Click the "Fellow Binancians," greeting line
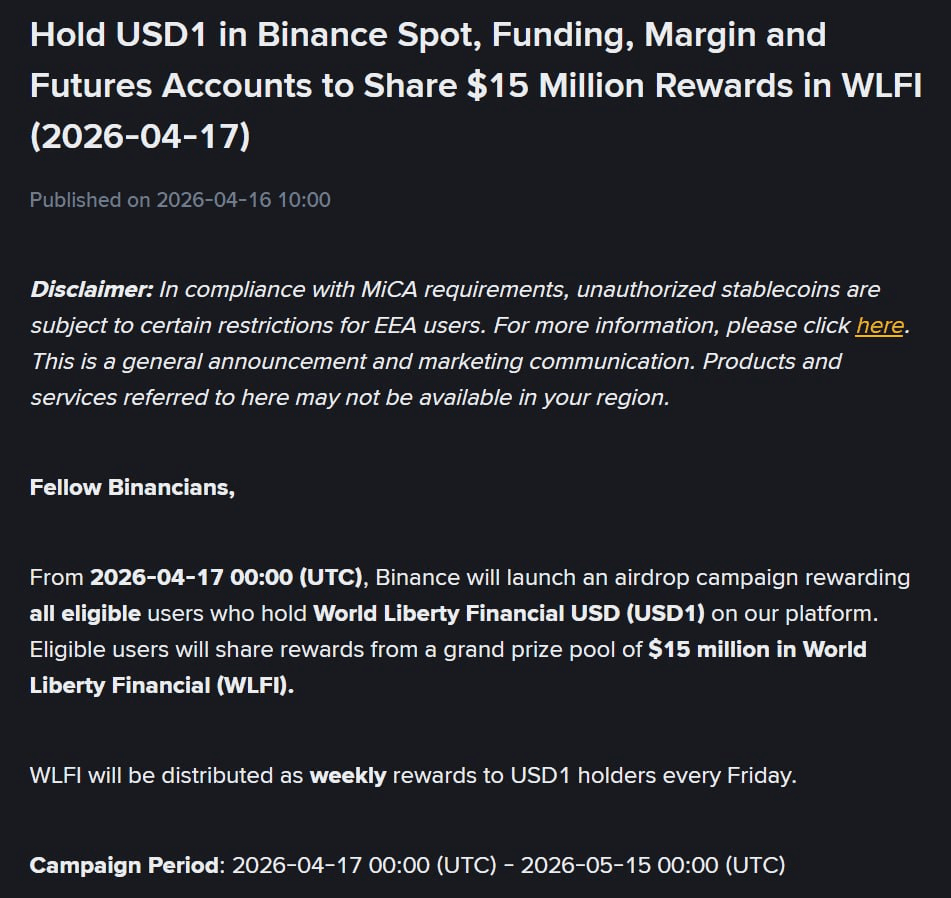The height and width of the screenshot is (898, 951). (x=132, y=487)
